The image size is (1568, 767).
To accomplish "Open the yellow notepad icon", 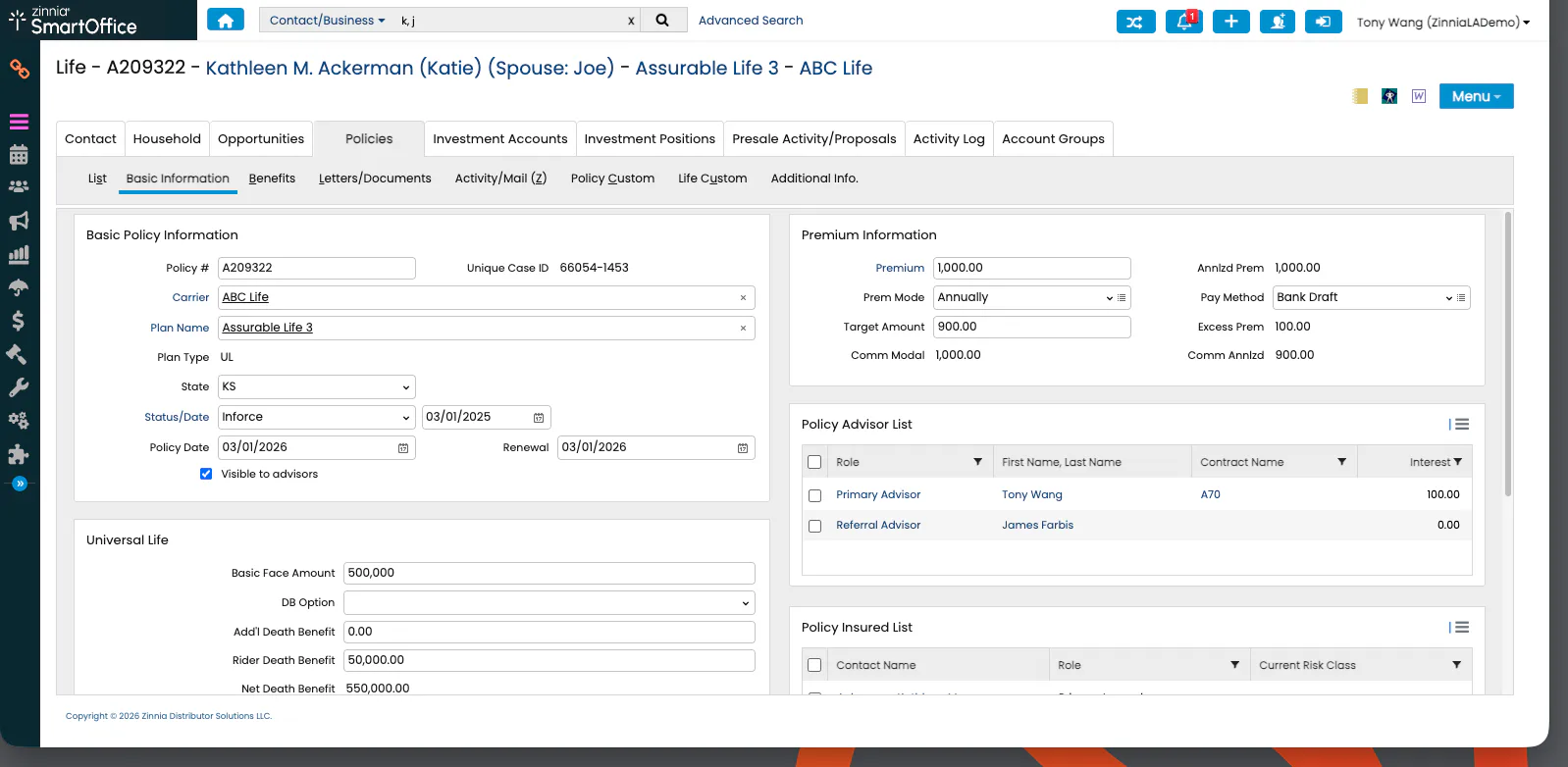I will point(1360,96).
